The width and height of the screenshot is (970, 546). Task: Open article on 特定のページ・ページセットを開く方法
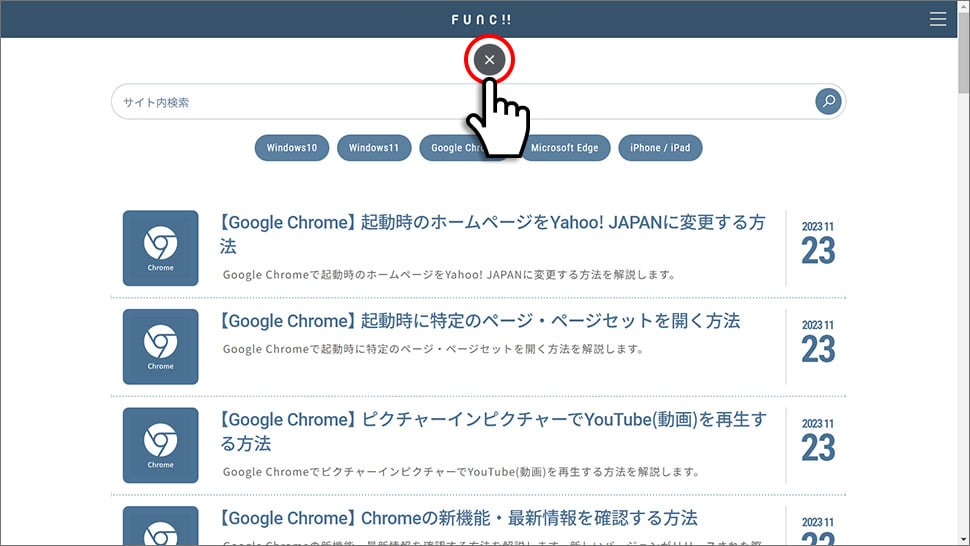click(x=480, y=321)
